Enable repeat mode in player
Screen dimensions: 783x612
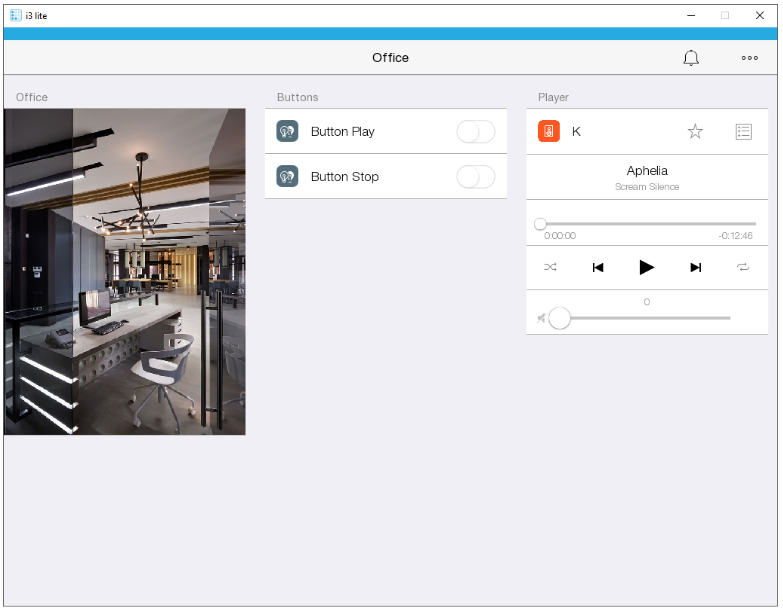click(743, 267)
